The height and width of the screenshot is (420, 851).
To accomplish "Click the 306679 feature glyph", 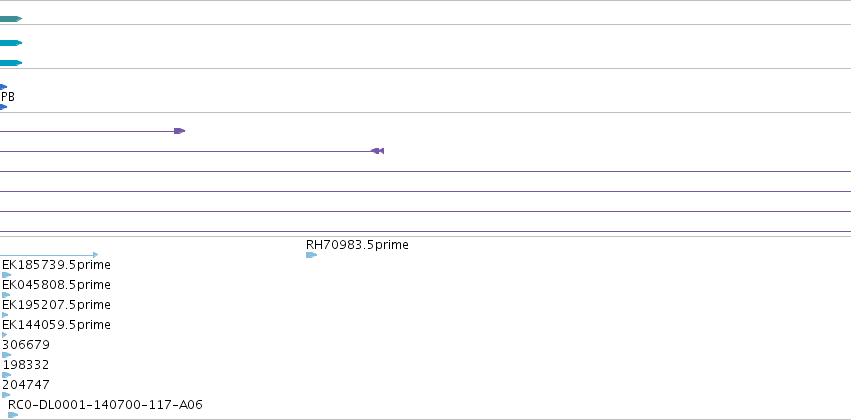I will [x=7, y=355].
